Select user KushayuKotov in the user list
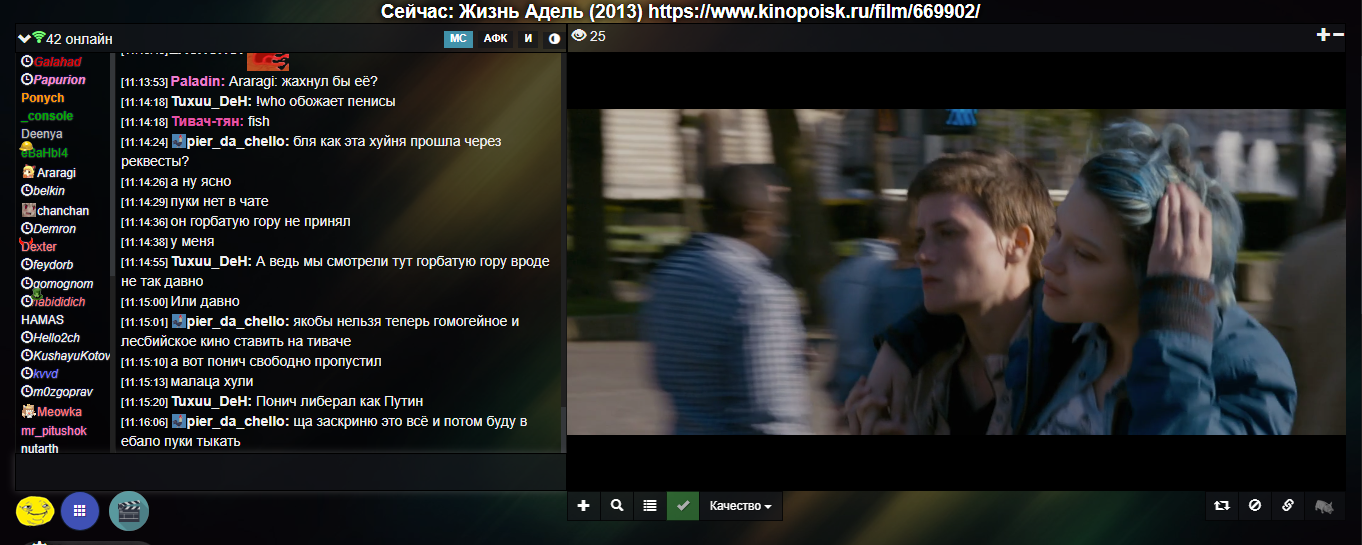 (x=72, y=356)
